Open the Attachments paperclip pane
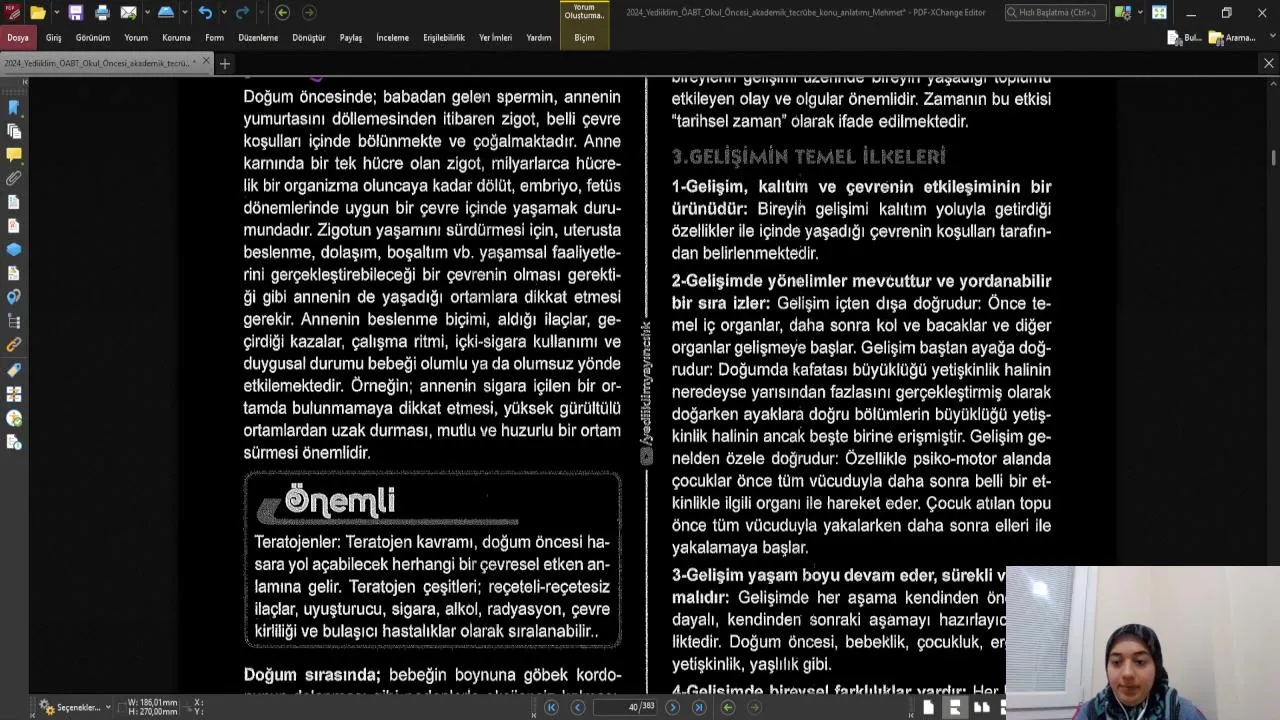The height and width of the screenshot is (720, 1280). point(14,178)
